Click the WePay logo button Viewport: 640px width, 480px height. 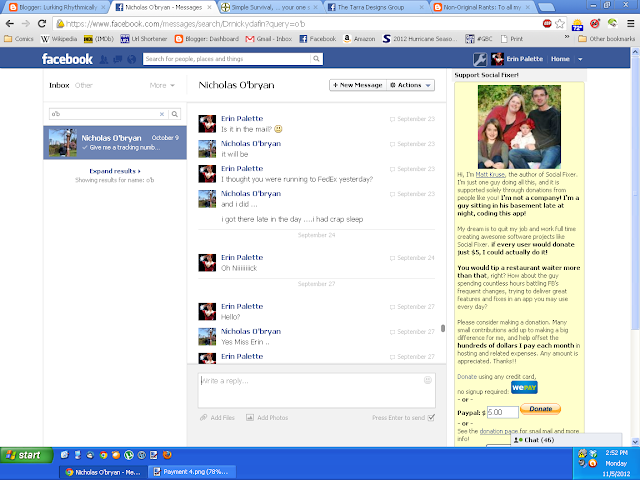click(524, 387)
